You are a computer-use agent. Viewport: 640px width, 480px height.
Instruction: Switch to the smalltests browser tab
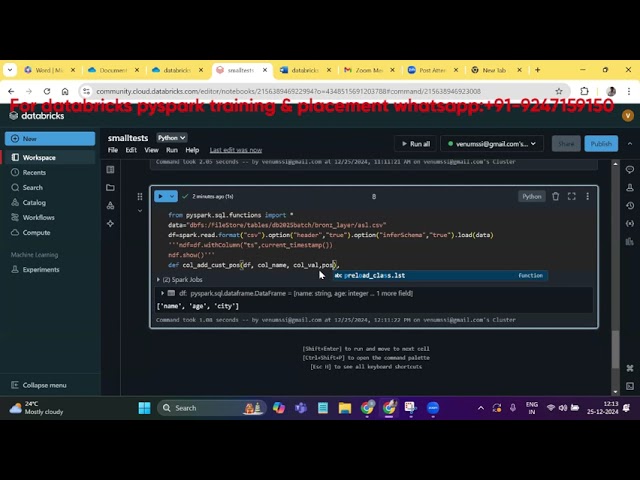point(242,70)
